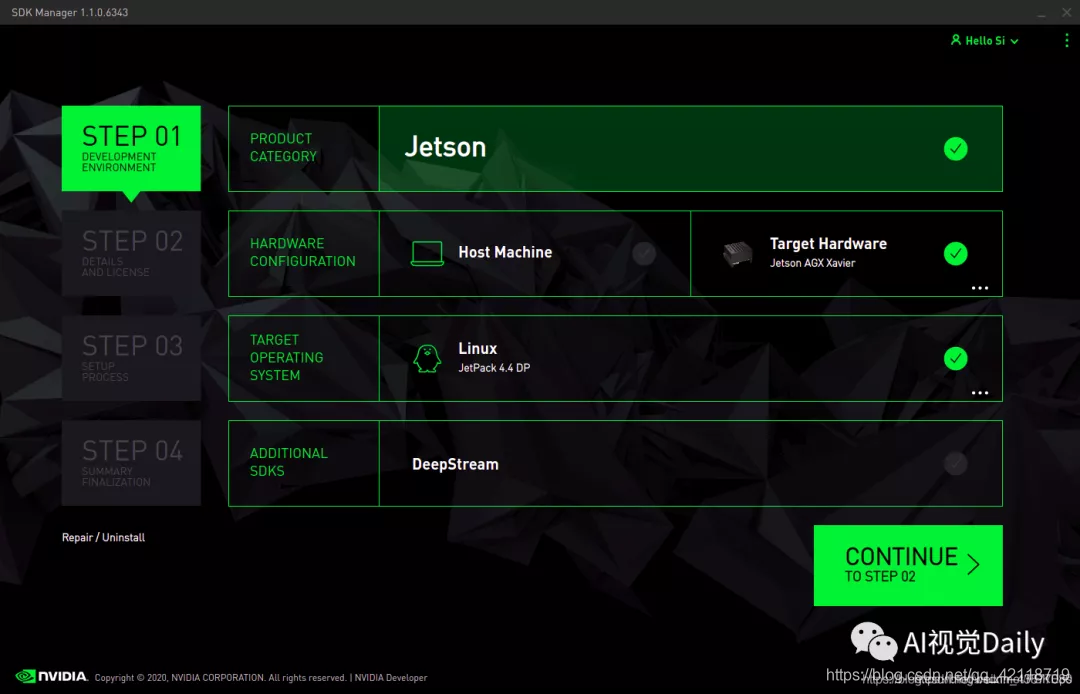
Task: Click the Jetson AGX Xavier device thumbnail
Action: [x=737, y=253]
